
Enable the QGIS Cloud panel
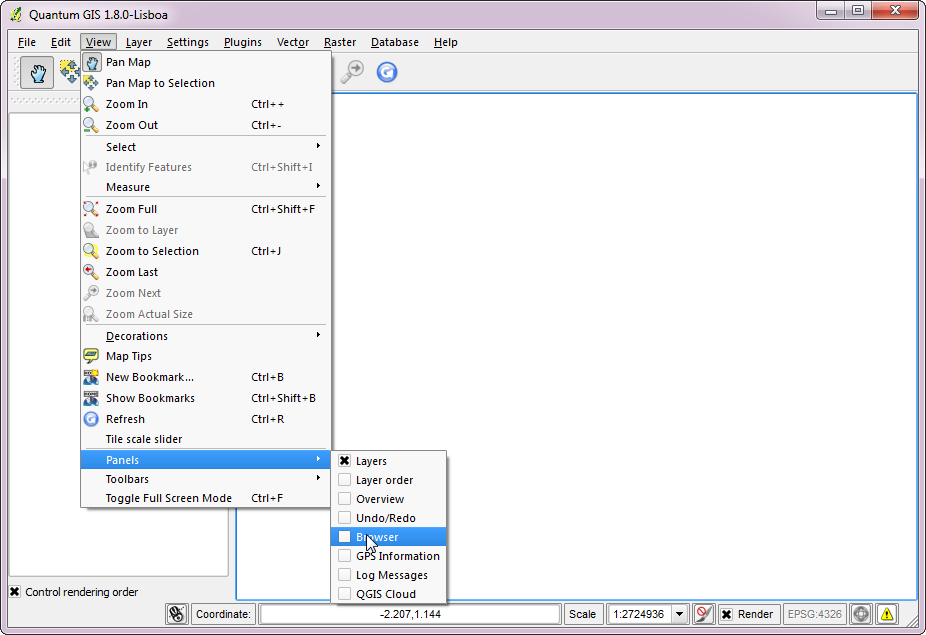(x=344, y=594)
